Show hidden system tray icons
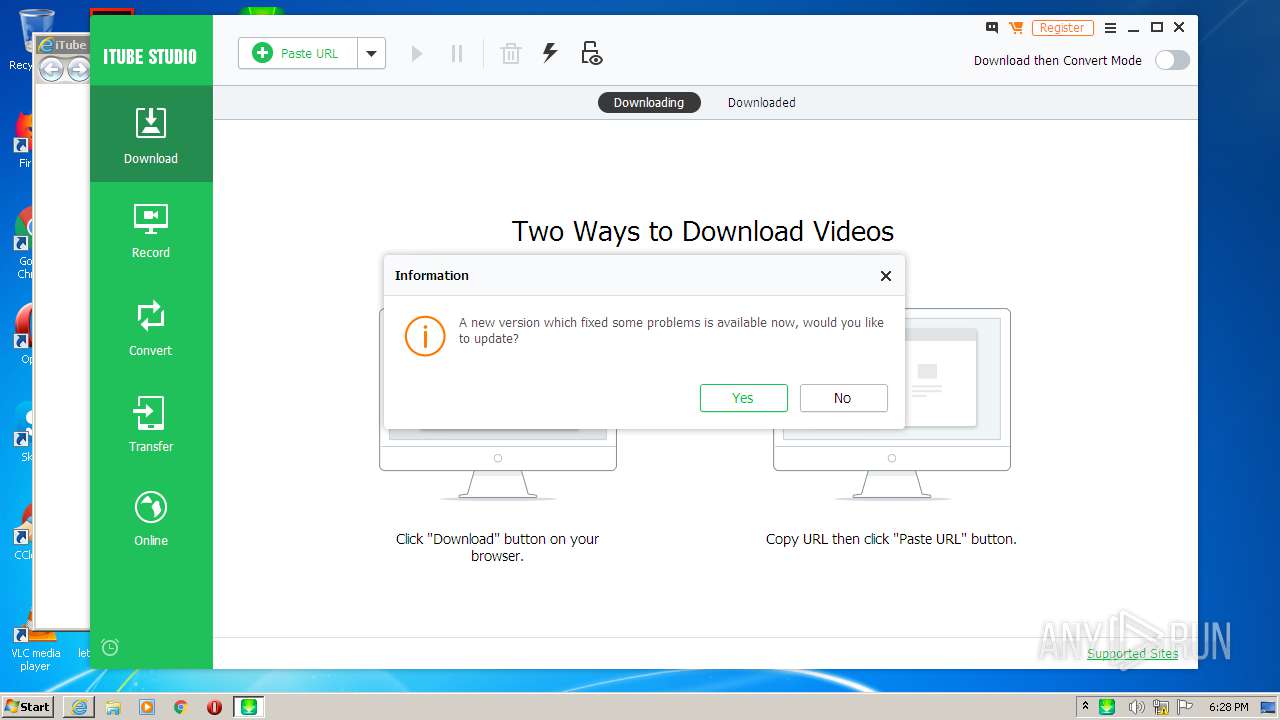The height and width of the screenshot is (720, 1280). point(1085,707)
